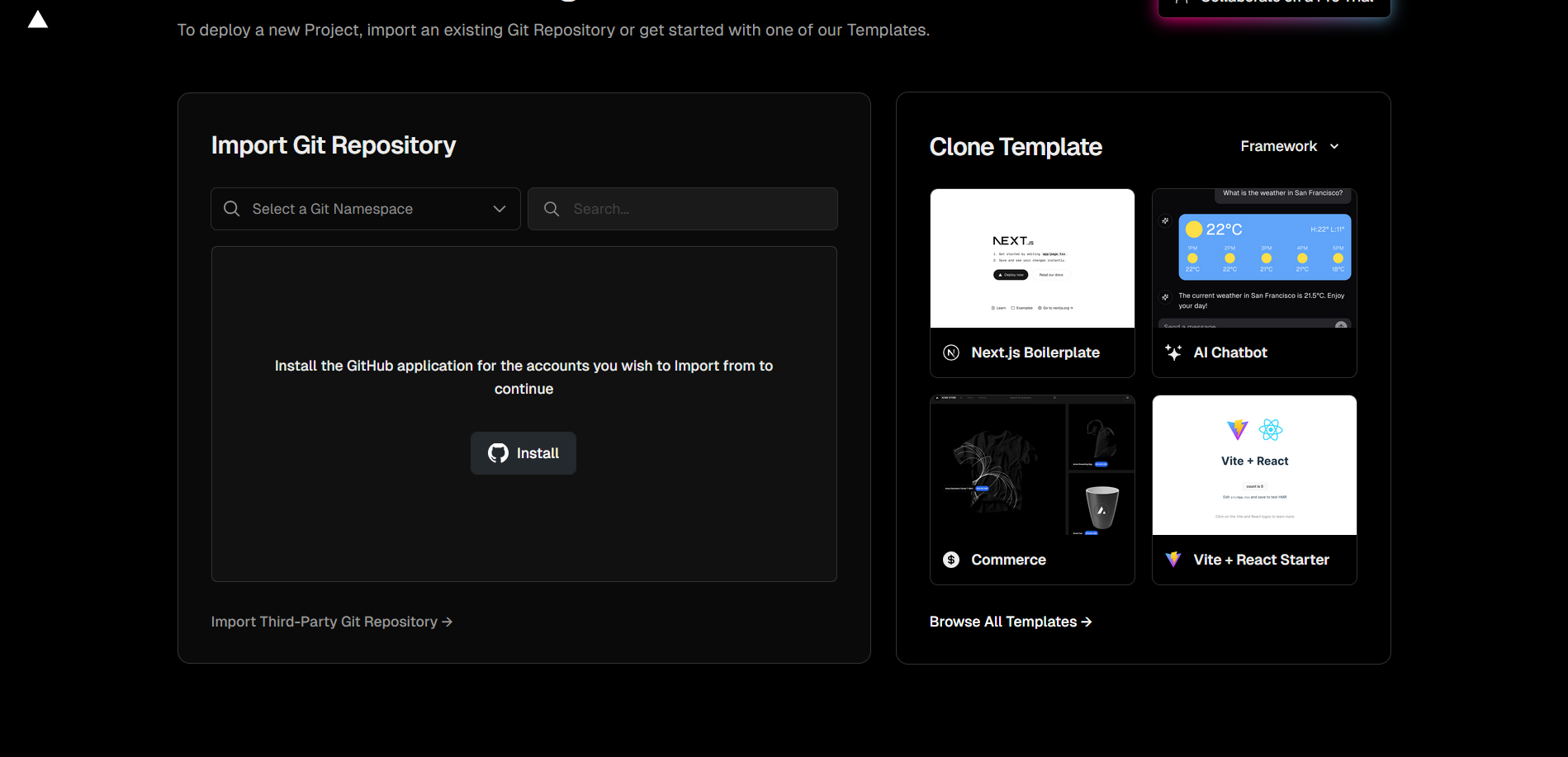Viewport: 1568px width, 757px height.
Task: Click the Next.js logo icon
Action: pyautogui.click(x=951, y=352)
